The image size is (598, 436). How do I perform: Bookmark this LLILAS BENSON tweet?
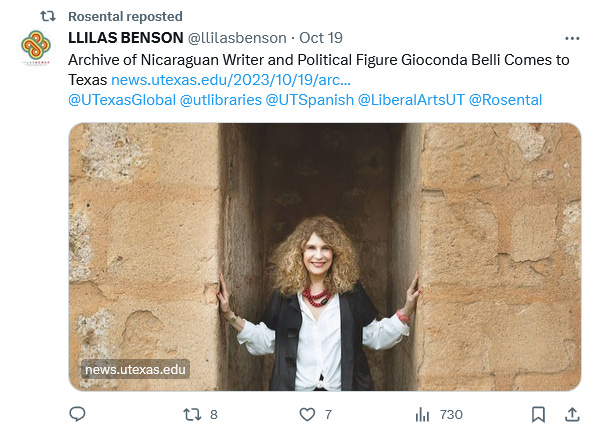point(538,414)
